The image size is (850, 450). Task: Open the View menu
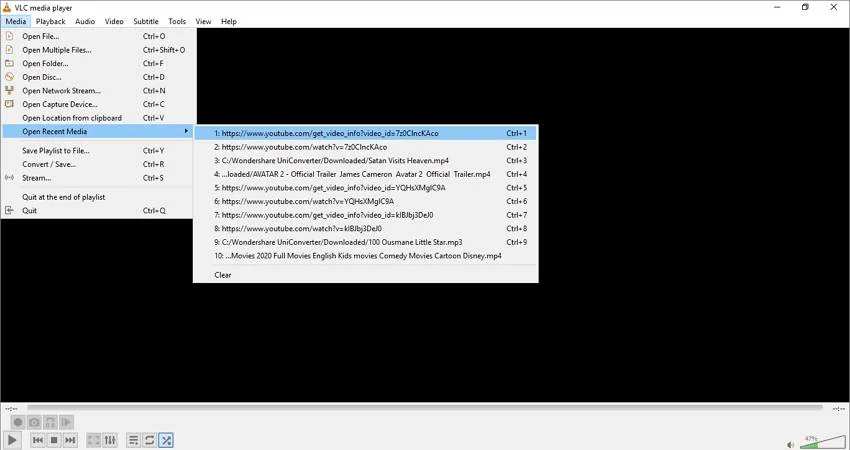click(203, 21)
